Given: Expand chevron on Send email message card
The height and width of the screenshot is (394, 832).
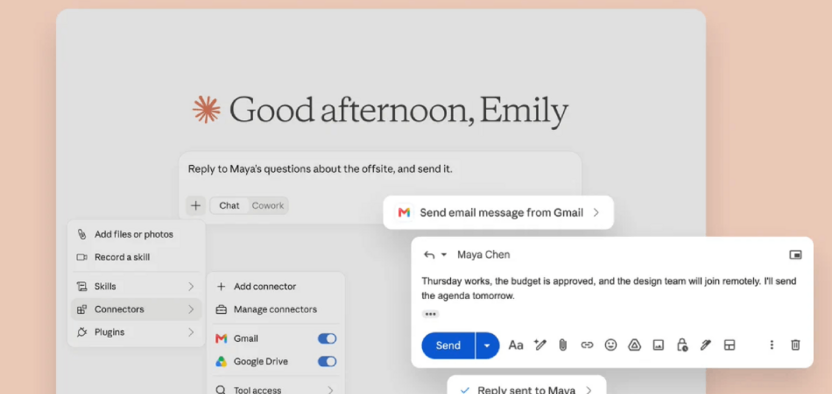Looking at the screenshot, I should coord(596,213).
